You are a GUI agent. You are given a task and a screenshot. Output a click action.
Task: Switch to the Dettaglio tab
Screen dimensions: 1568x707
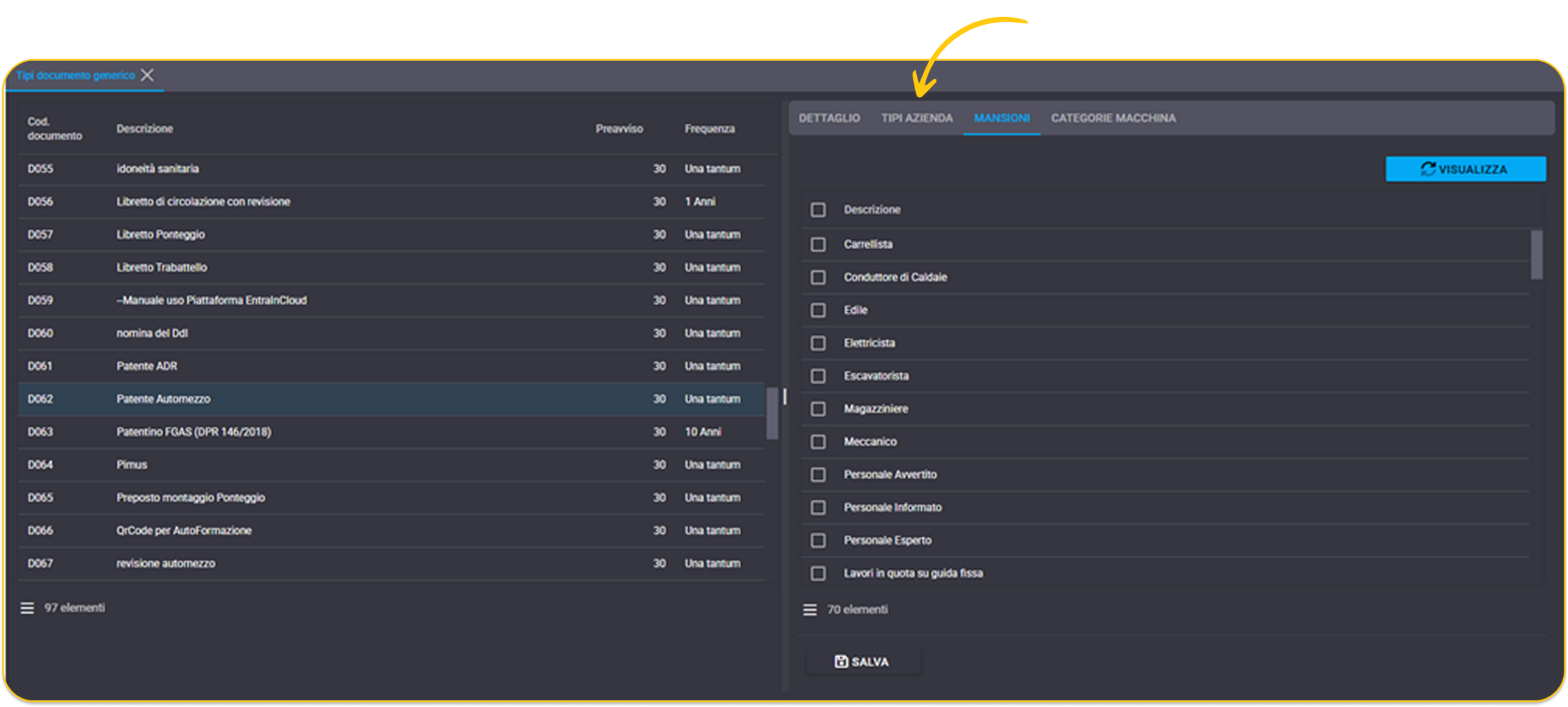coord(829,118)
